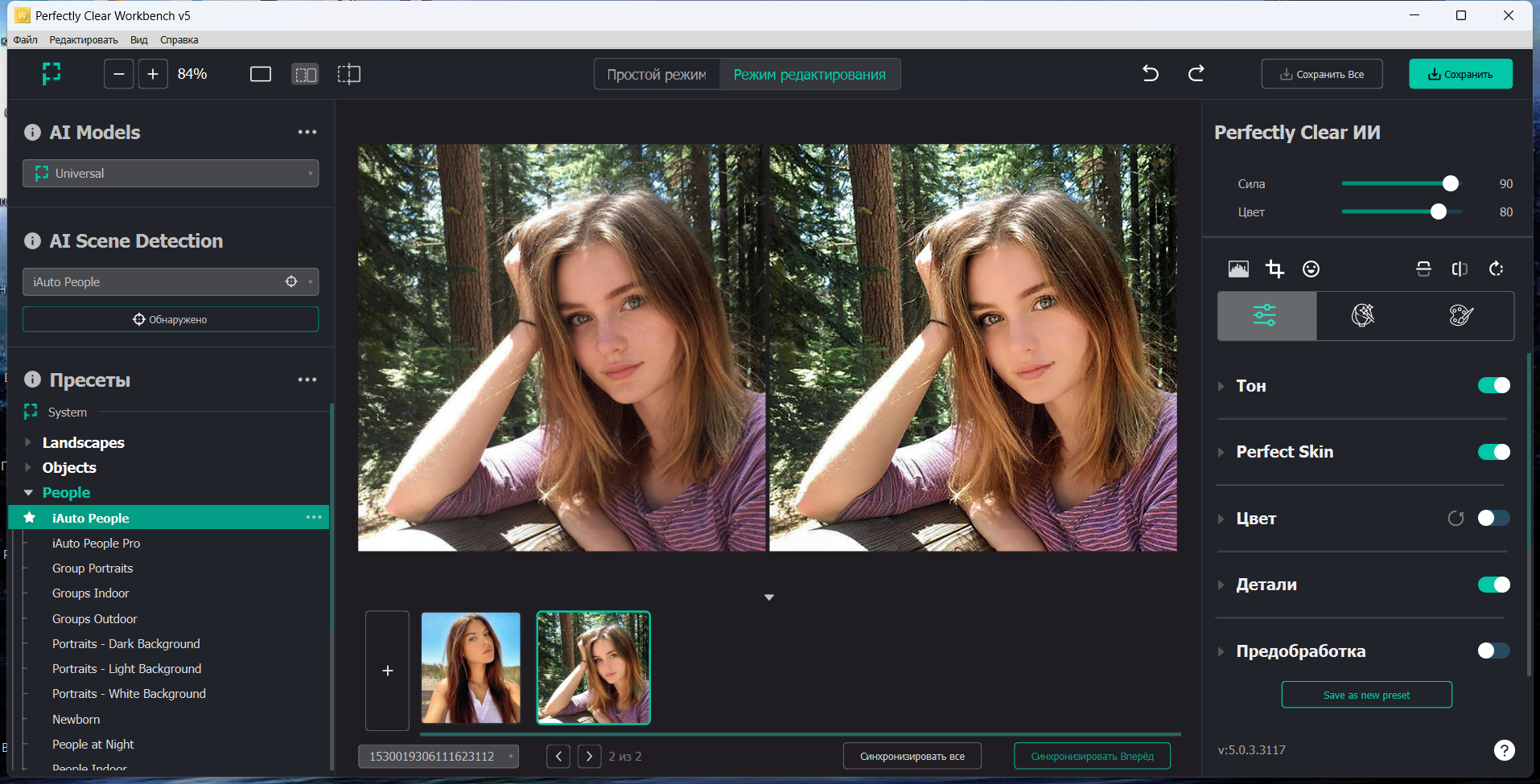Reset the Цвет section with circular arrow
Image resolution: width=1540 pixels, height=784 pixels.
coord(1456,519)
